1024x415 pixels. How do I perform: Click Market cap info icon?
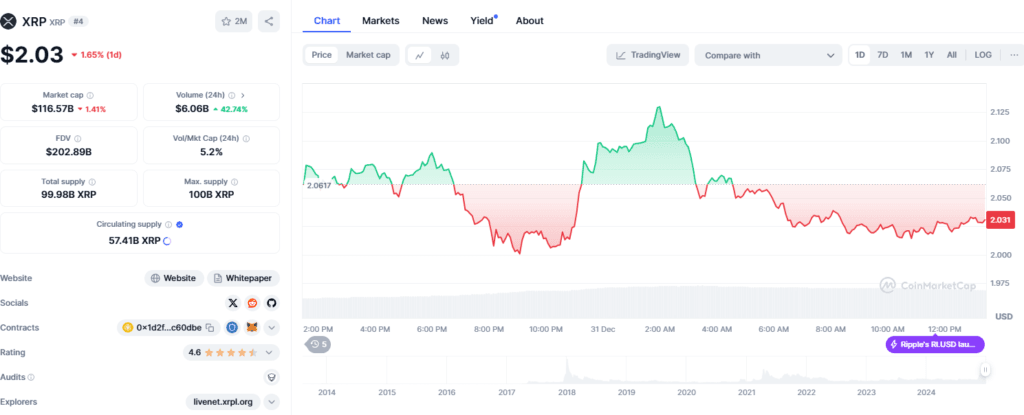click(x=90, y=95)
